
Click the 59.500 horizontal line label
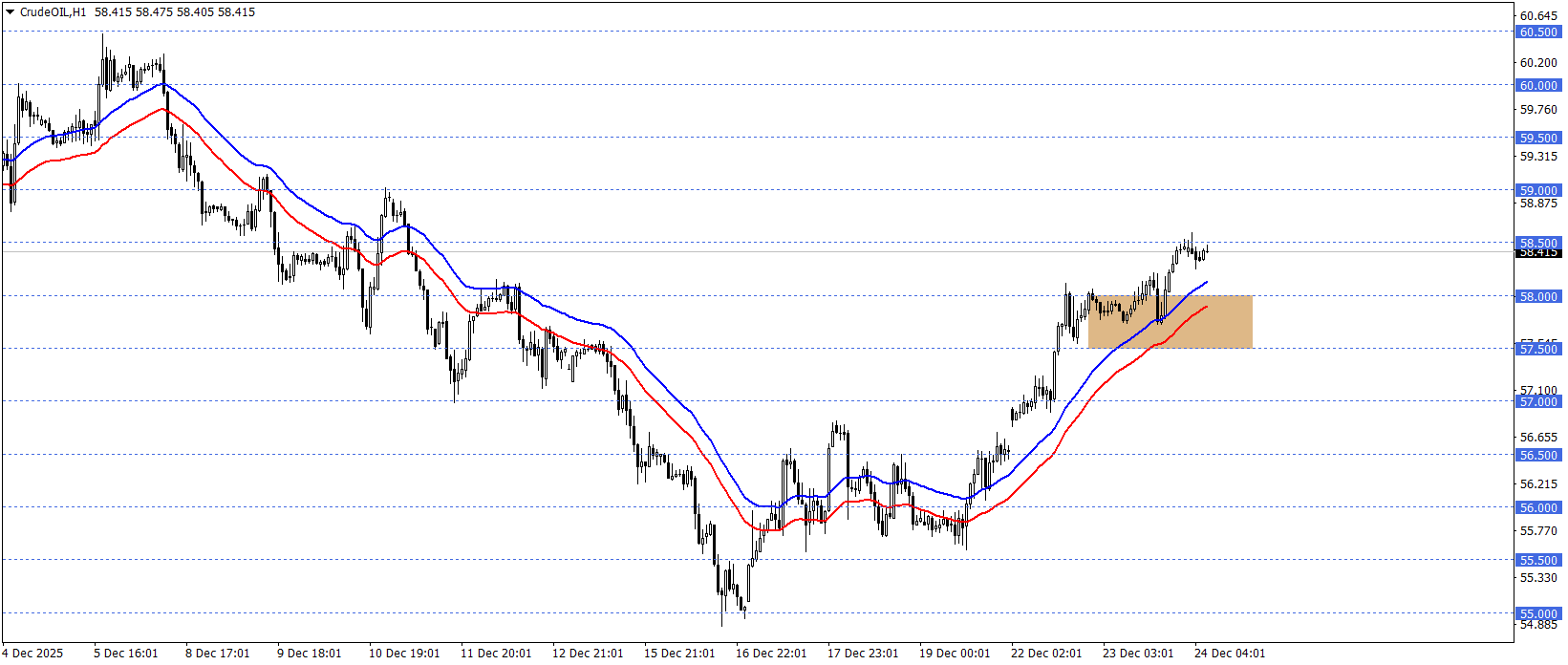1538,138
